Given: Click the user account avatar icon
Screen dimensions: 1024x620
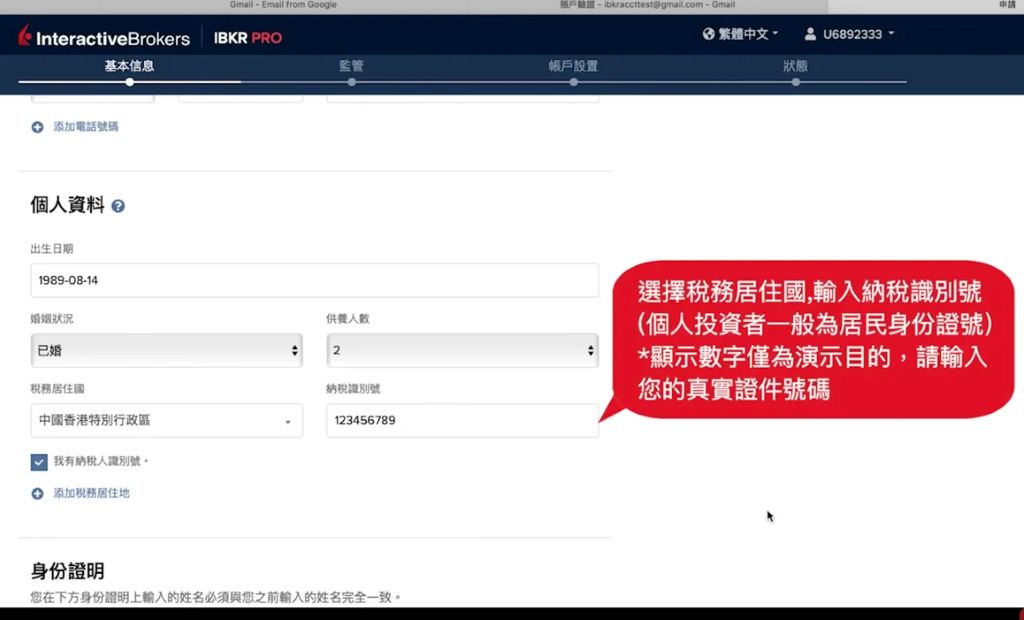Looking at the screenshot, I should [811, 34].
